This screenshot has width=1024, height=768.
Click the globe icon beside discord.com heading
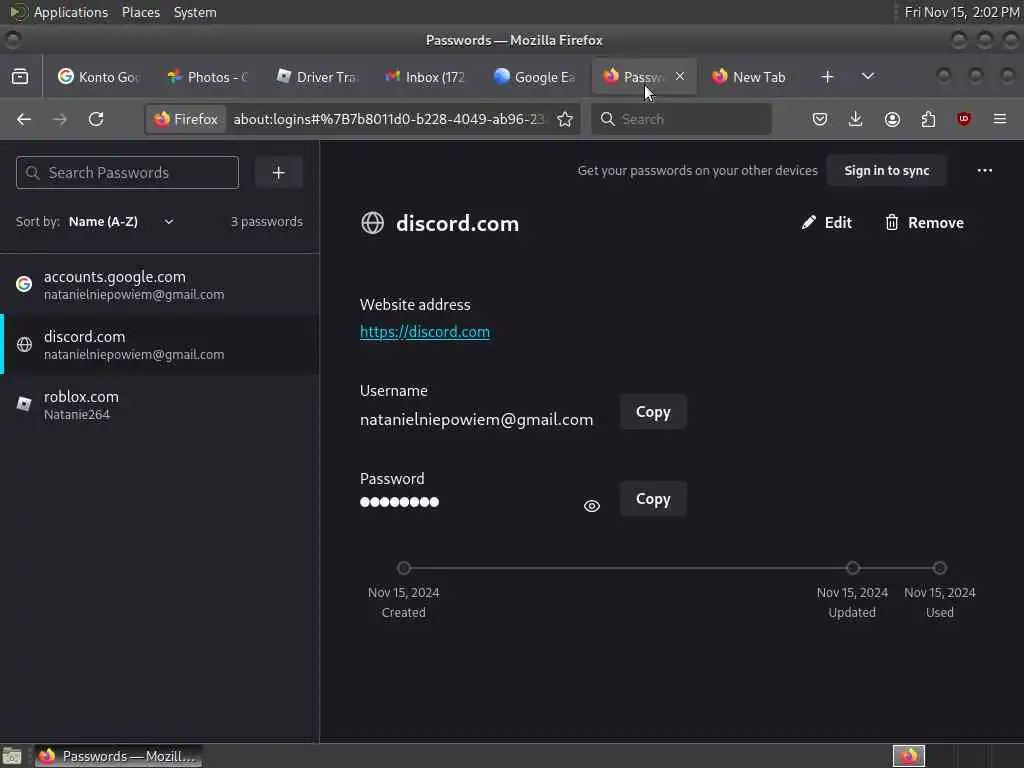pyautogui.click(x=372, y=223)
